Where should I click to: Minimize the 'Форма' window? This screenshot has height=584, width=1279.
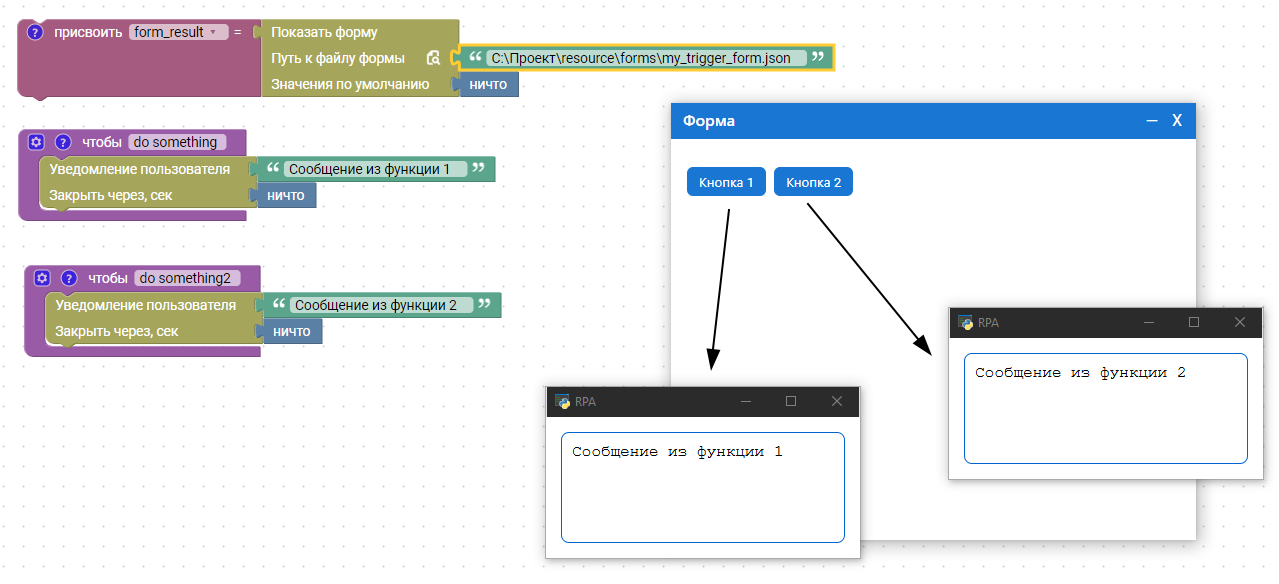(1152, 121)
